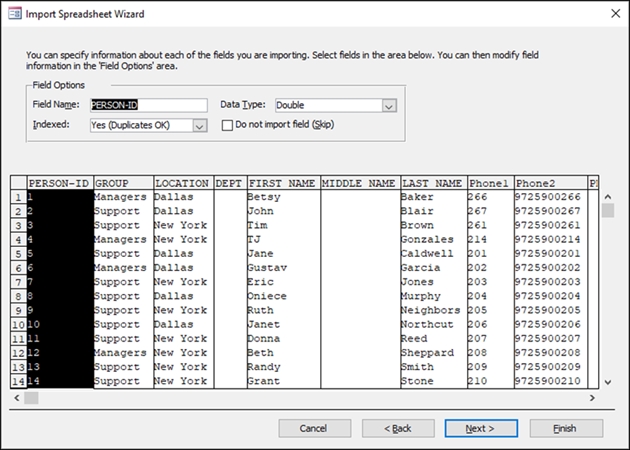
Task: Open the Data Type dropdown
Action: tap(389, 106)
